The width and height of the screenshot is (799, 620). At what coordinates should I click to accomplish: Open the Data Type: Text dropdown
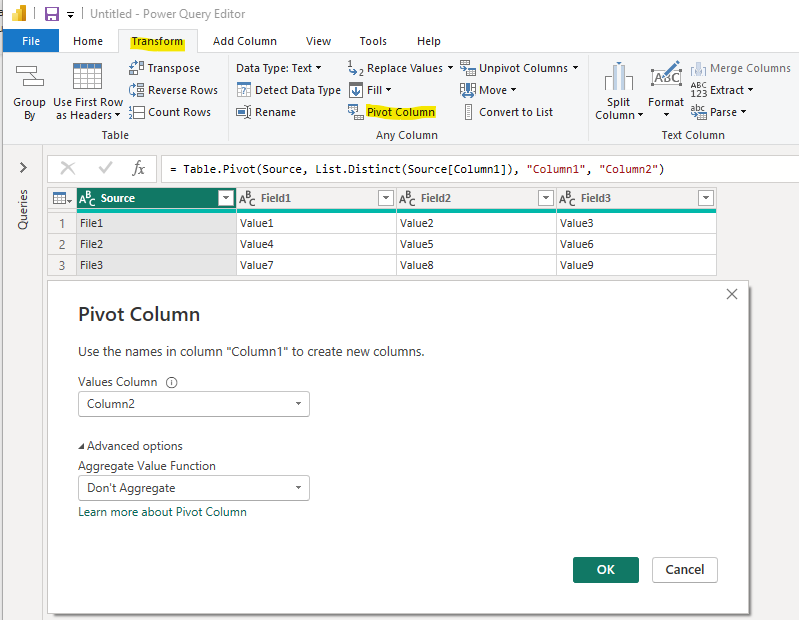[x=279, y=68]
